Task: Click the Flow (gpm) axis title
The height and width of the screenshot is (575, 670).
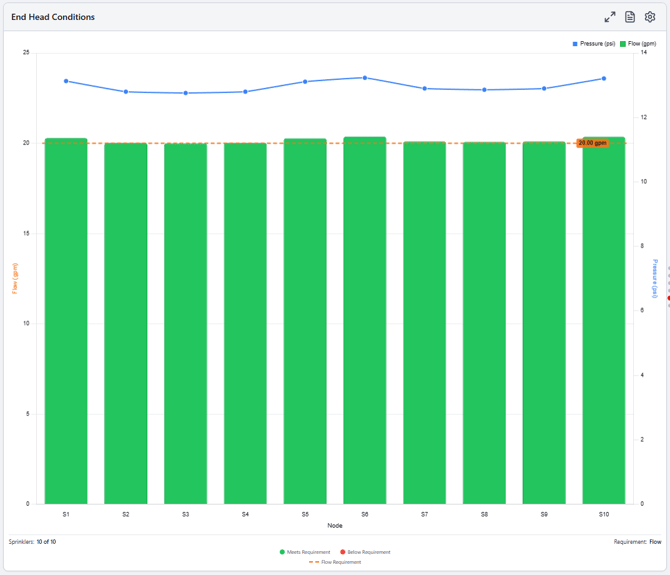Action: pos(15,279)
